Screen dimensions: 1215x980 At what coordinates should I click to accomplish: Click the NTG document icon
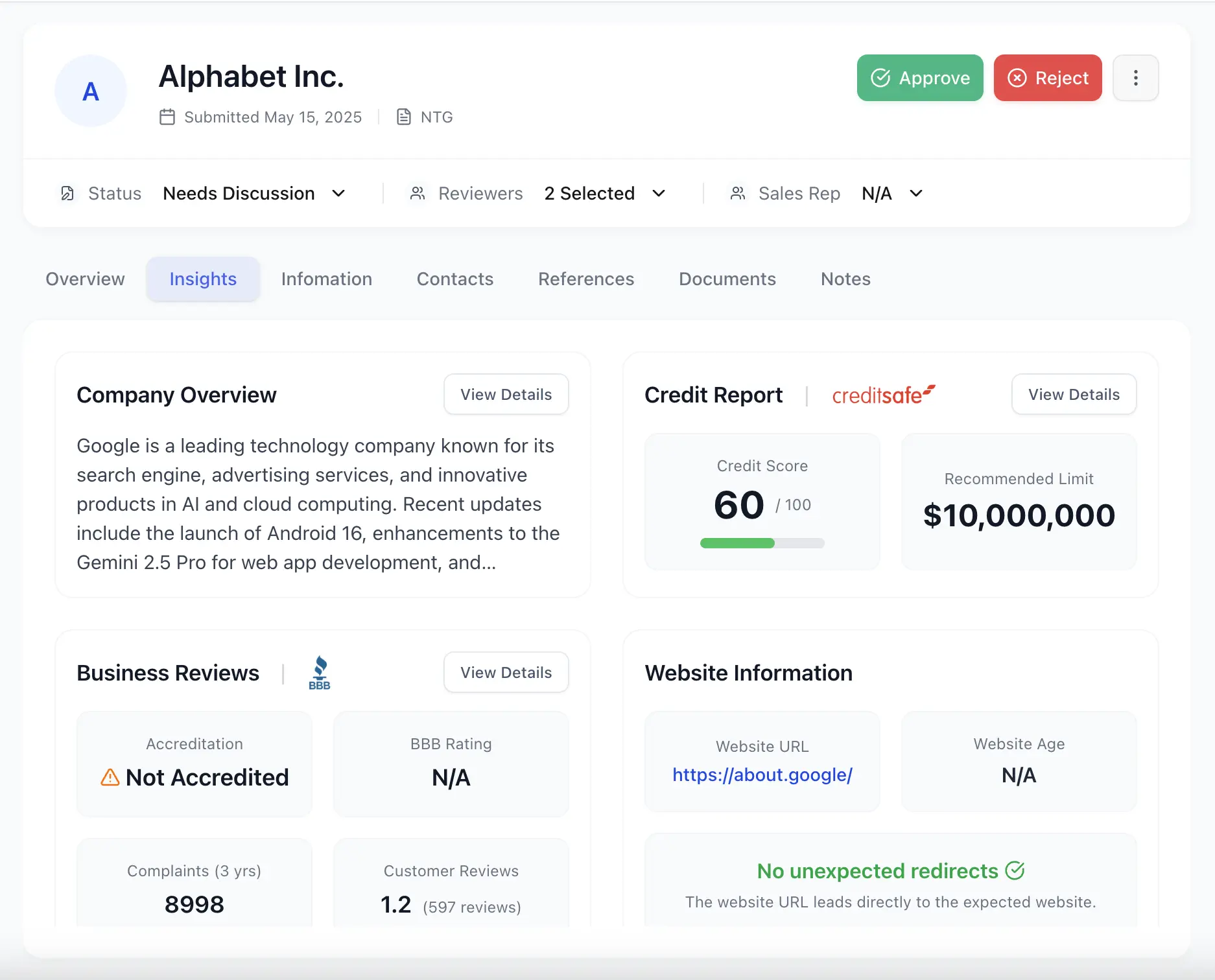click(x=404, y=117)
